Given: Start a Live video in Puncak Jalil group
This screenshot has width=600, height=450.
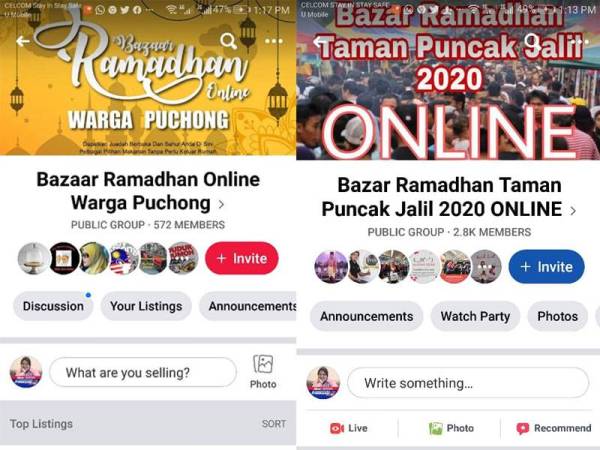Looking at the screenshot, I should [x=349, y=428].
